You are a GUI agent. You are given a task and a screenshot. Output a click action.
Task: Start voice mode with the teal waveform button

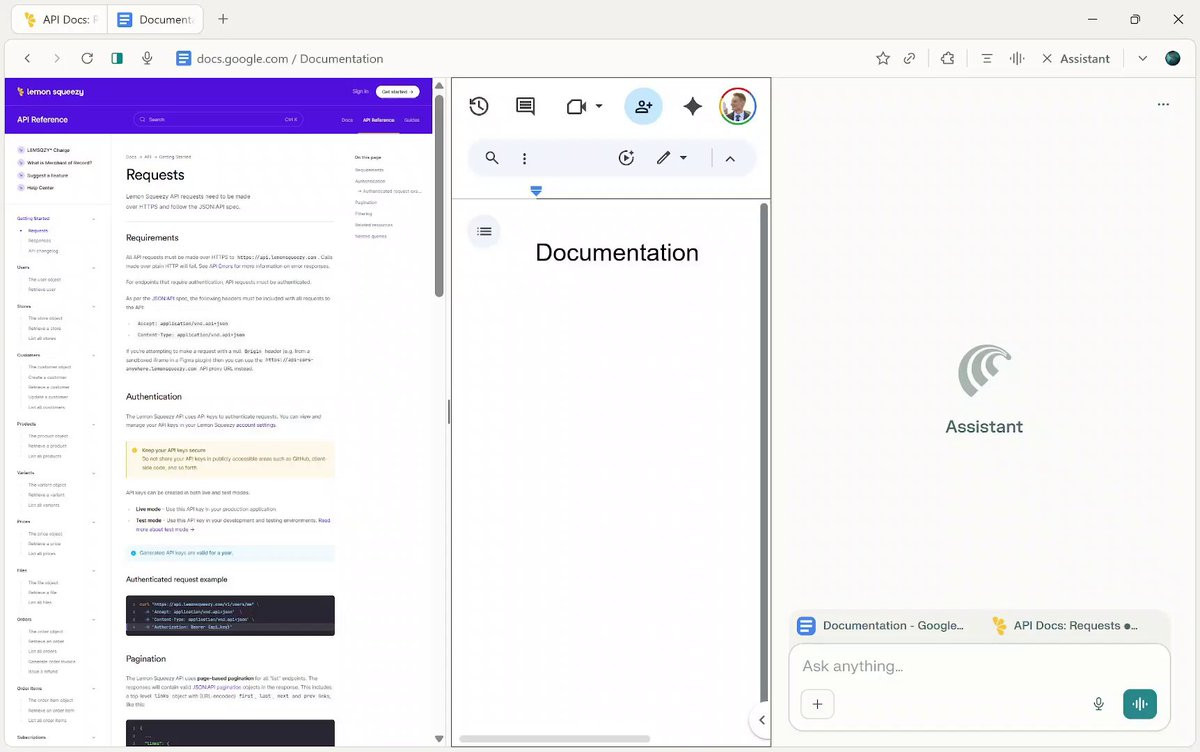tap(1140, 704)
